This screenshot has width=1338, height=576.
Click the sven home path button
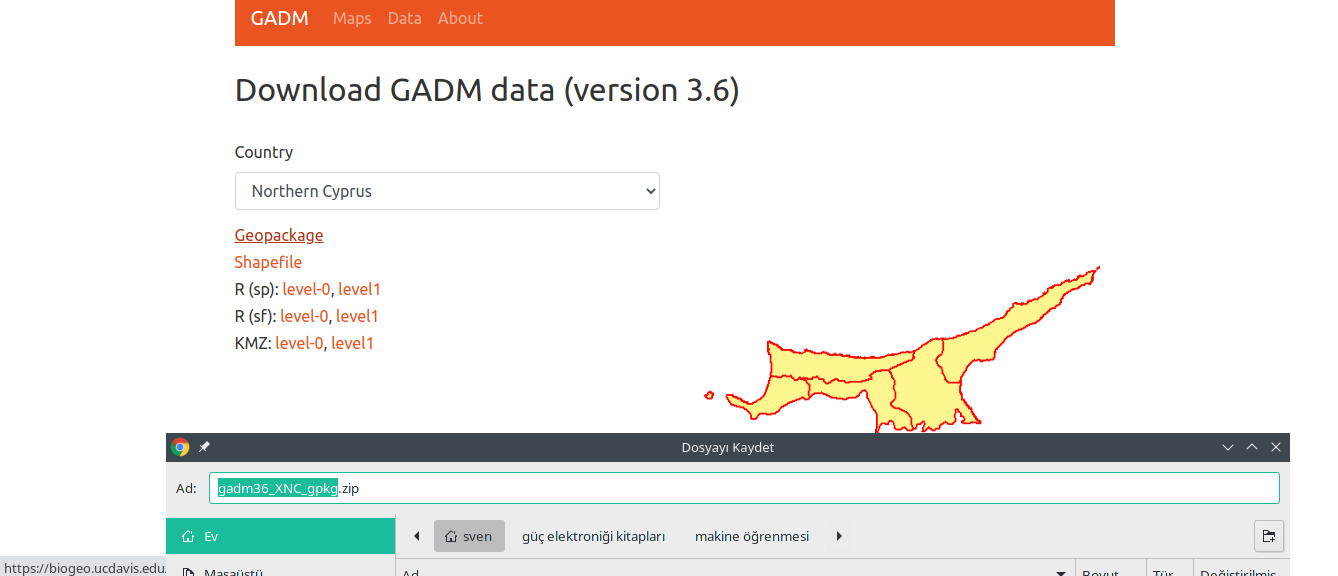[x=469, y=536]
